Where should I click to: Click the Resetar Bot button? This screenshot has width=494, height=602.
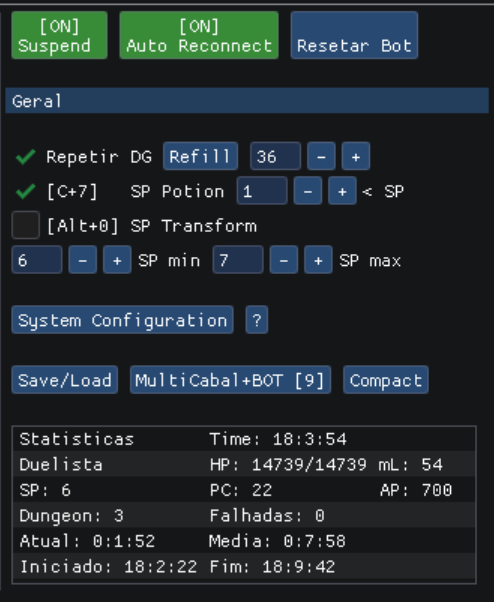(354, 35)
